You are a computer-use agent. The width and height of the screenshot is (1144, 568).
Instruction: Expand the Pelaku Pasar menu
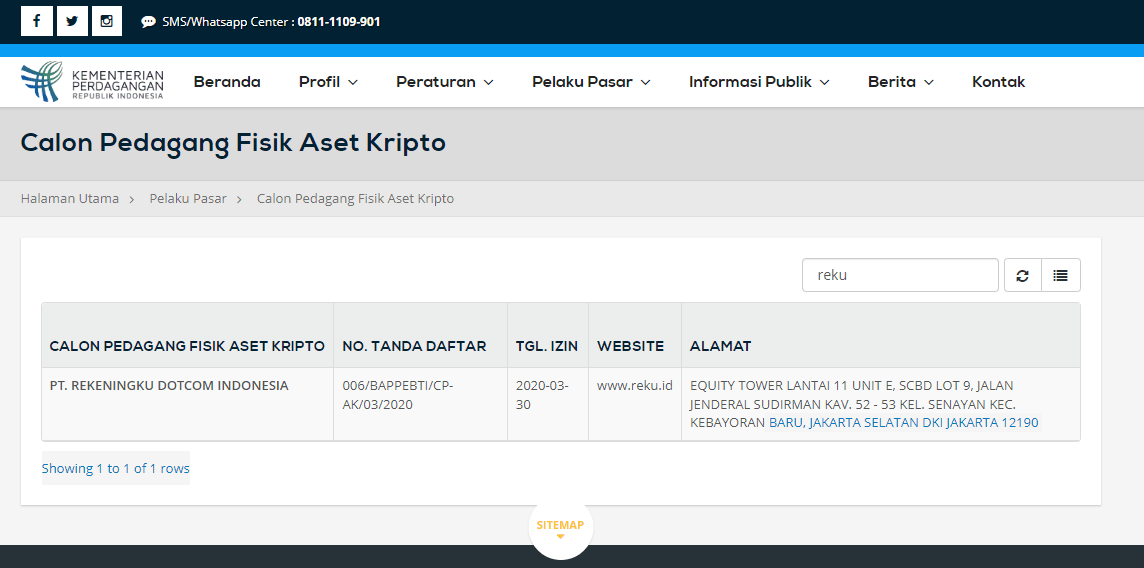pos(591,82)
